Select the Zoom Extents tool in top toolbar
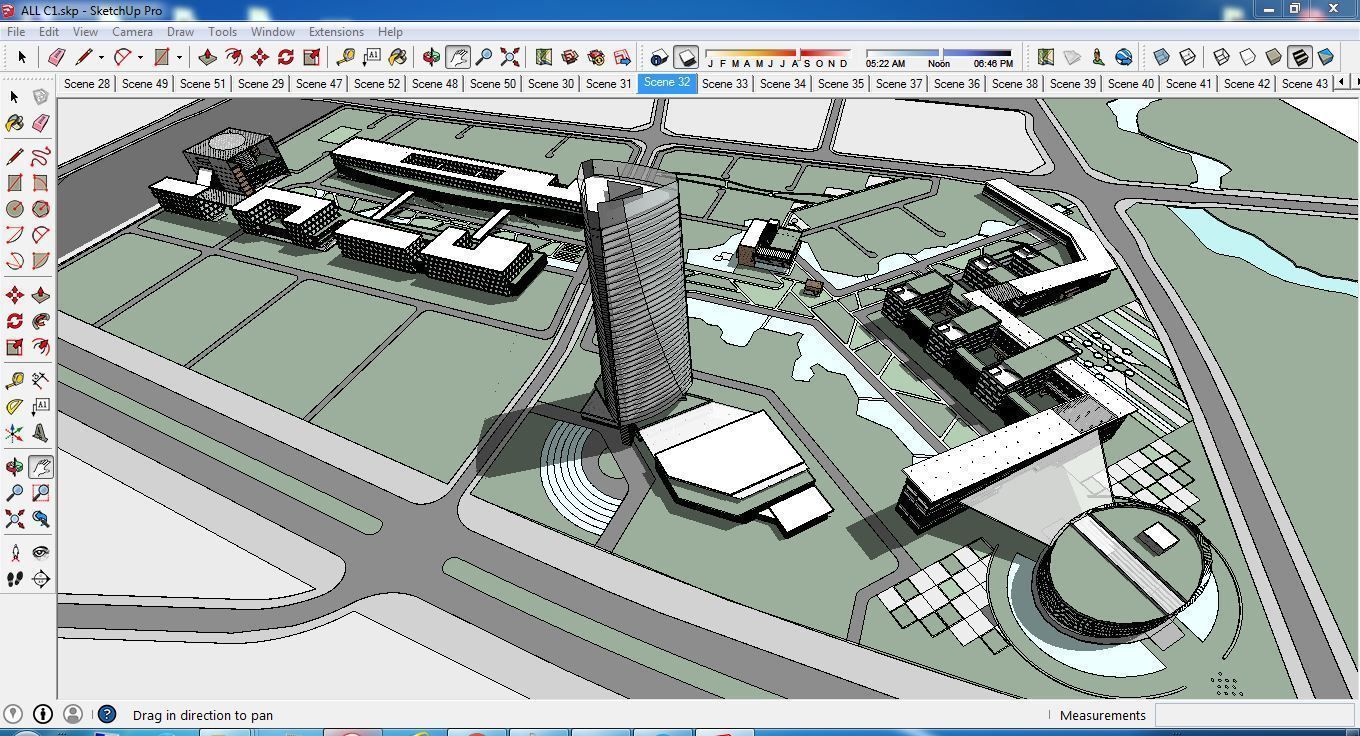This screenshot has width=1360, height=736. 510,57
